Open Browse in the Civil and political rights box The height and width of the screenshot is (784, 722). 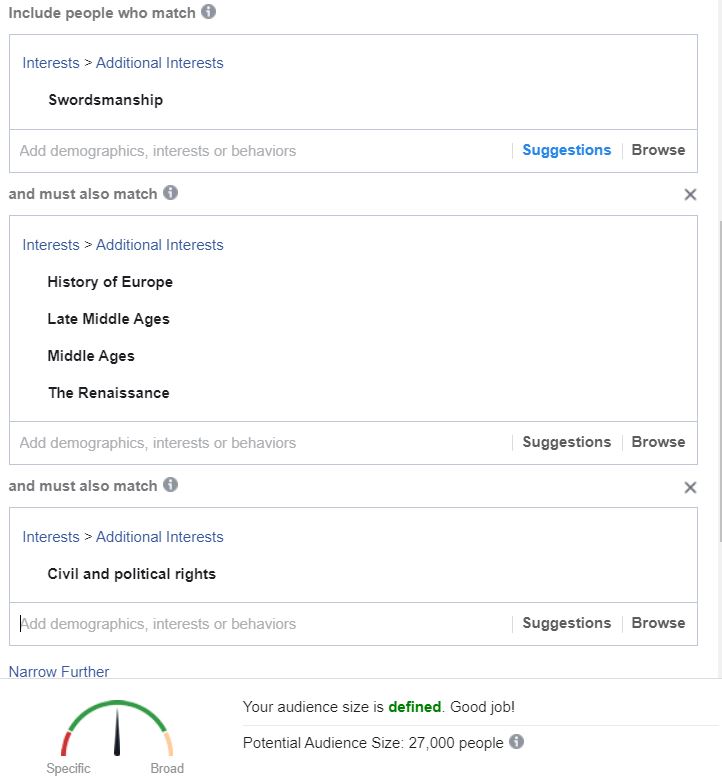point(658,623)
